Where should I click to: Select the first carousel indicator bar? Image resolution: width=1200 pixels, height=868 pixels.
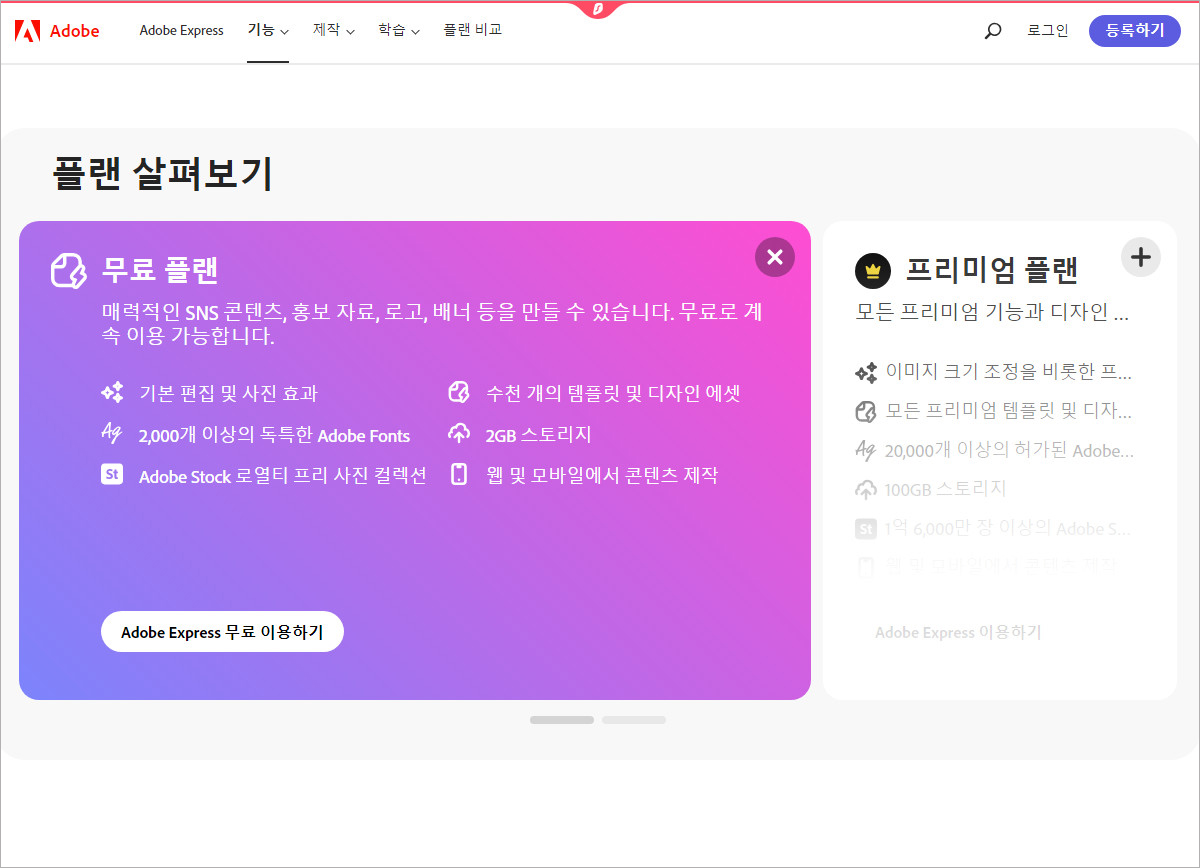(562, 720)
